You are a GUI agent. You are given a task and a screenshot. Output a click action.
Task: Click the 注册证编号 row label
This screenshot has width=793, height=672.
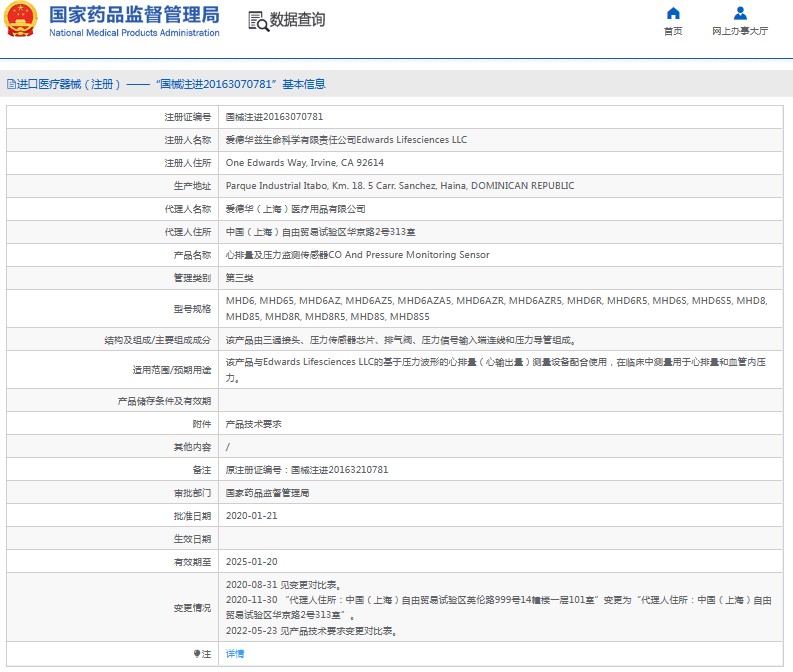(187, 117)
